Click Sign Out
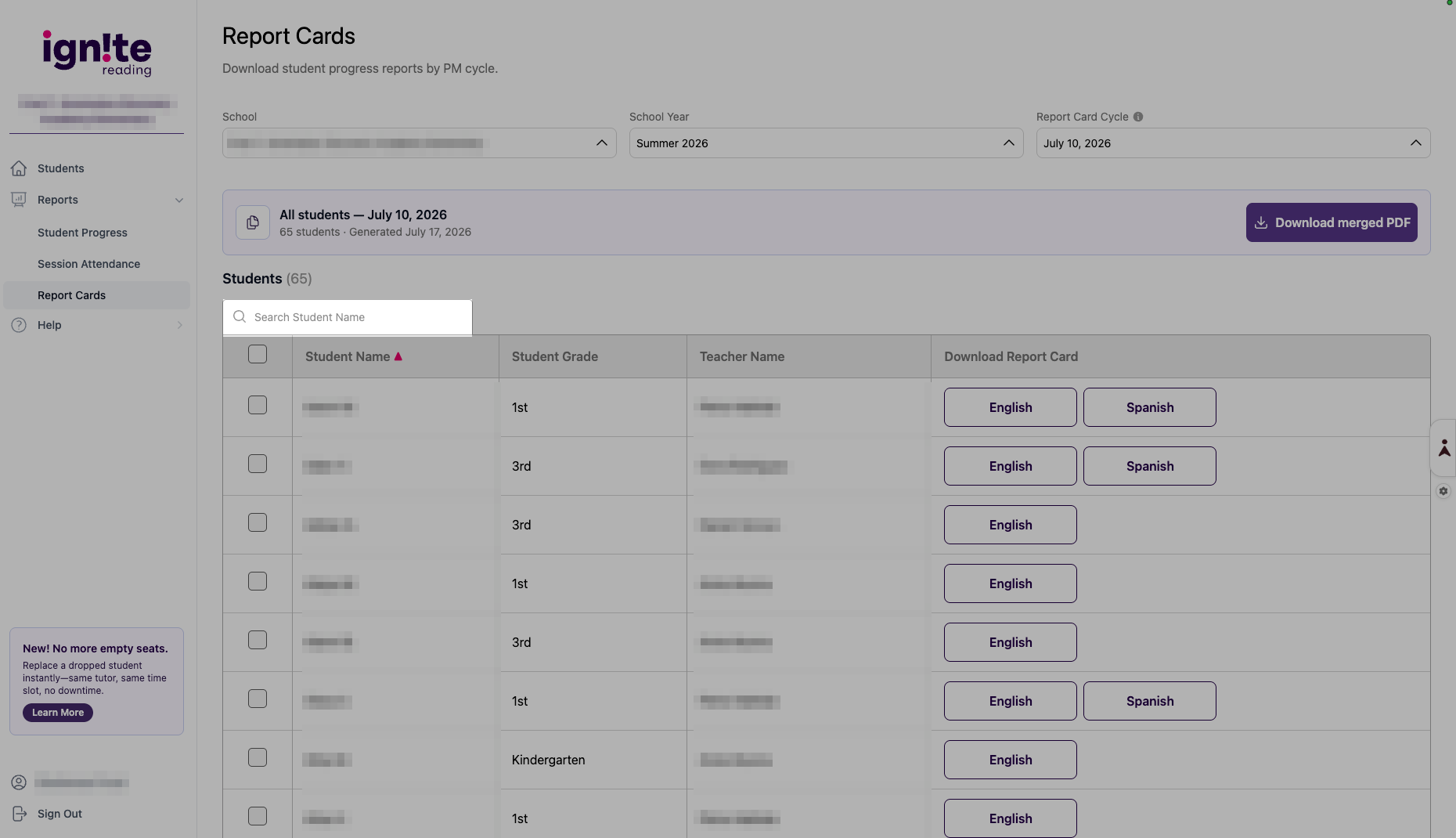Viewport: 1456px width, 838px height. (59, 814)
